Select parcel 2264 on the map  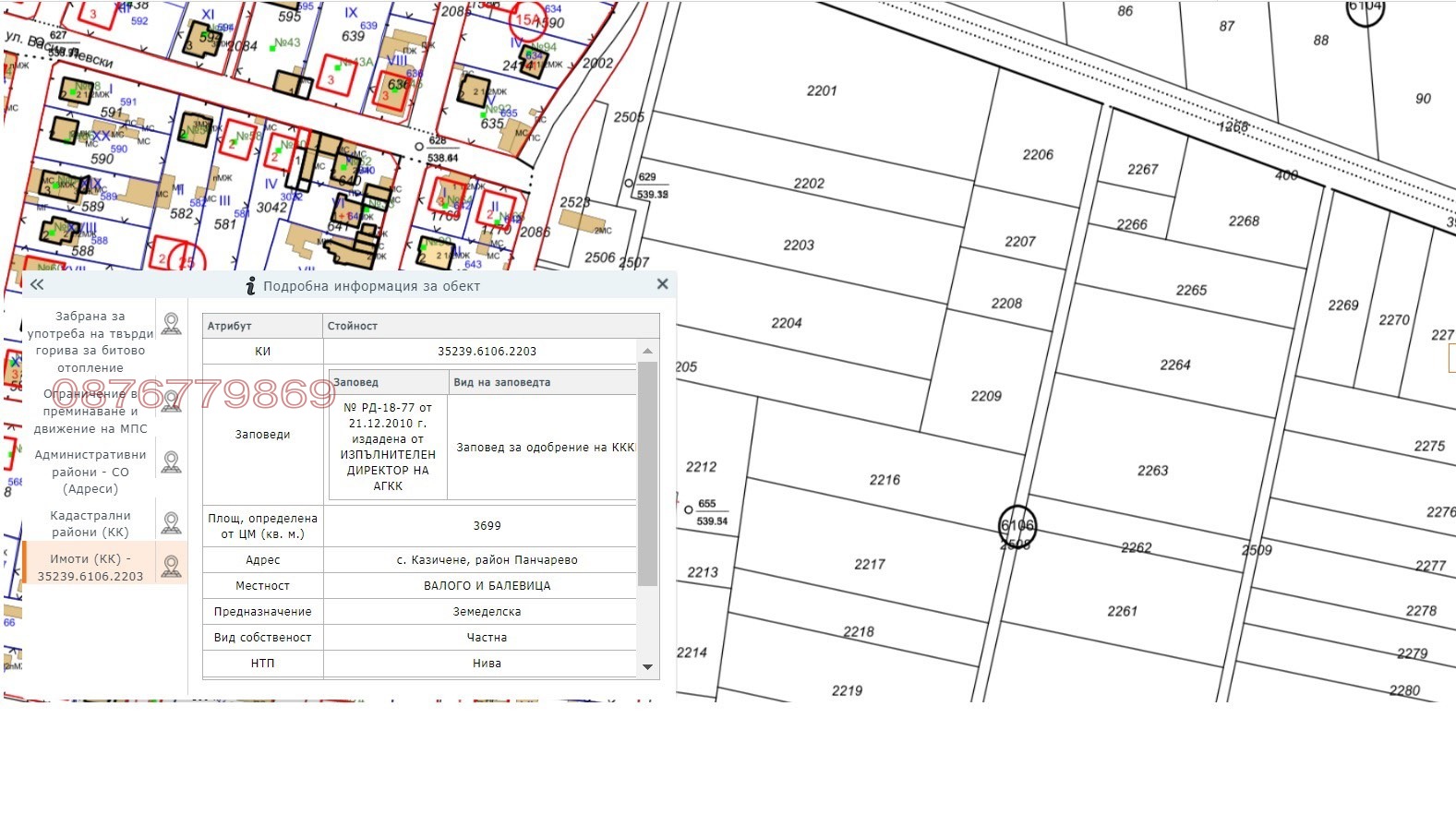click(x=1174, y=365)
